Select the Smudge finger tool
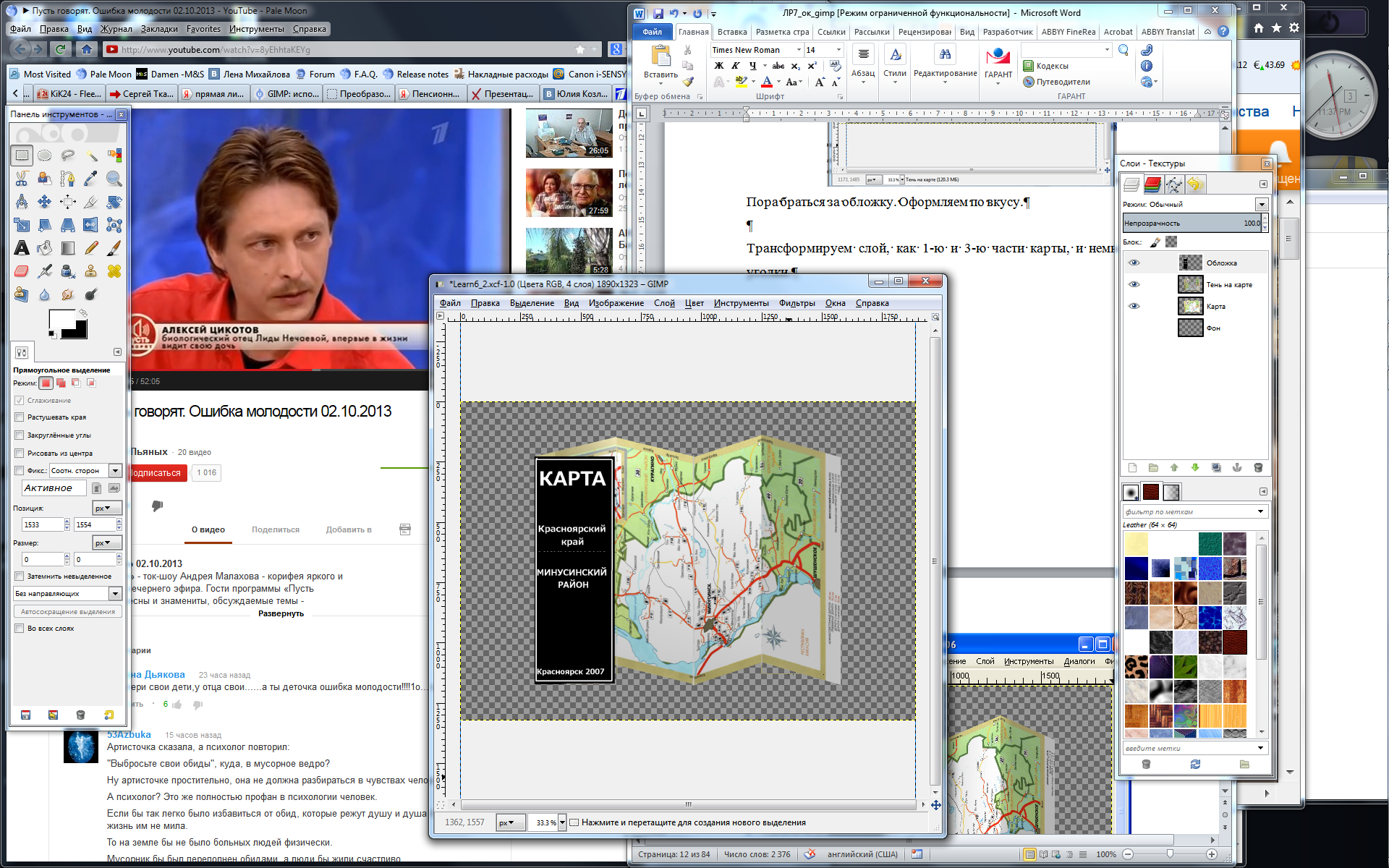1389x868 pixels. [68, 294]
